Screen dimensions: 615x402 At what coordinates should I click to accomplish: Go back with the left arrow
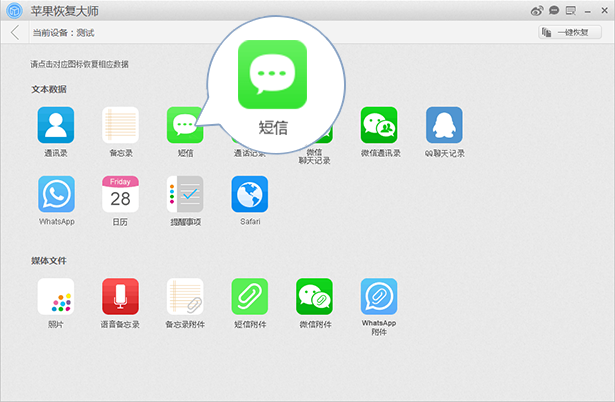[x=15, y=33]
